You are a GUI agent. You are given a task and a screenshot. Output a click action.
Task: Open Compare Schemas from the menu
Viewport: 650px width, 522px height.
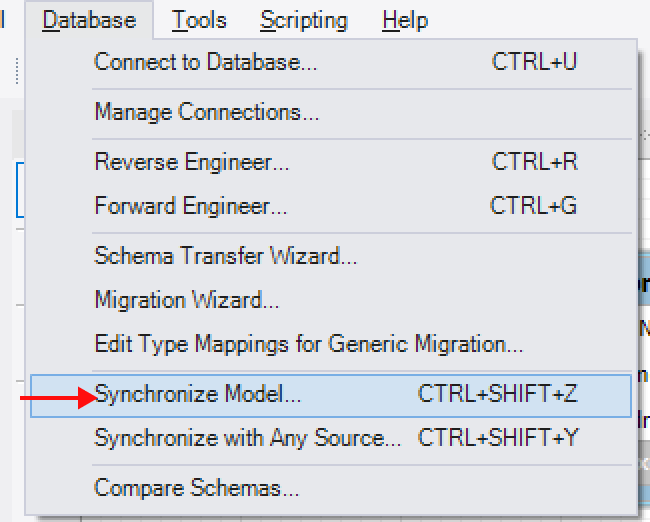pos(331,488)
